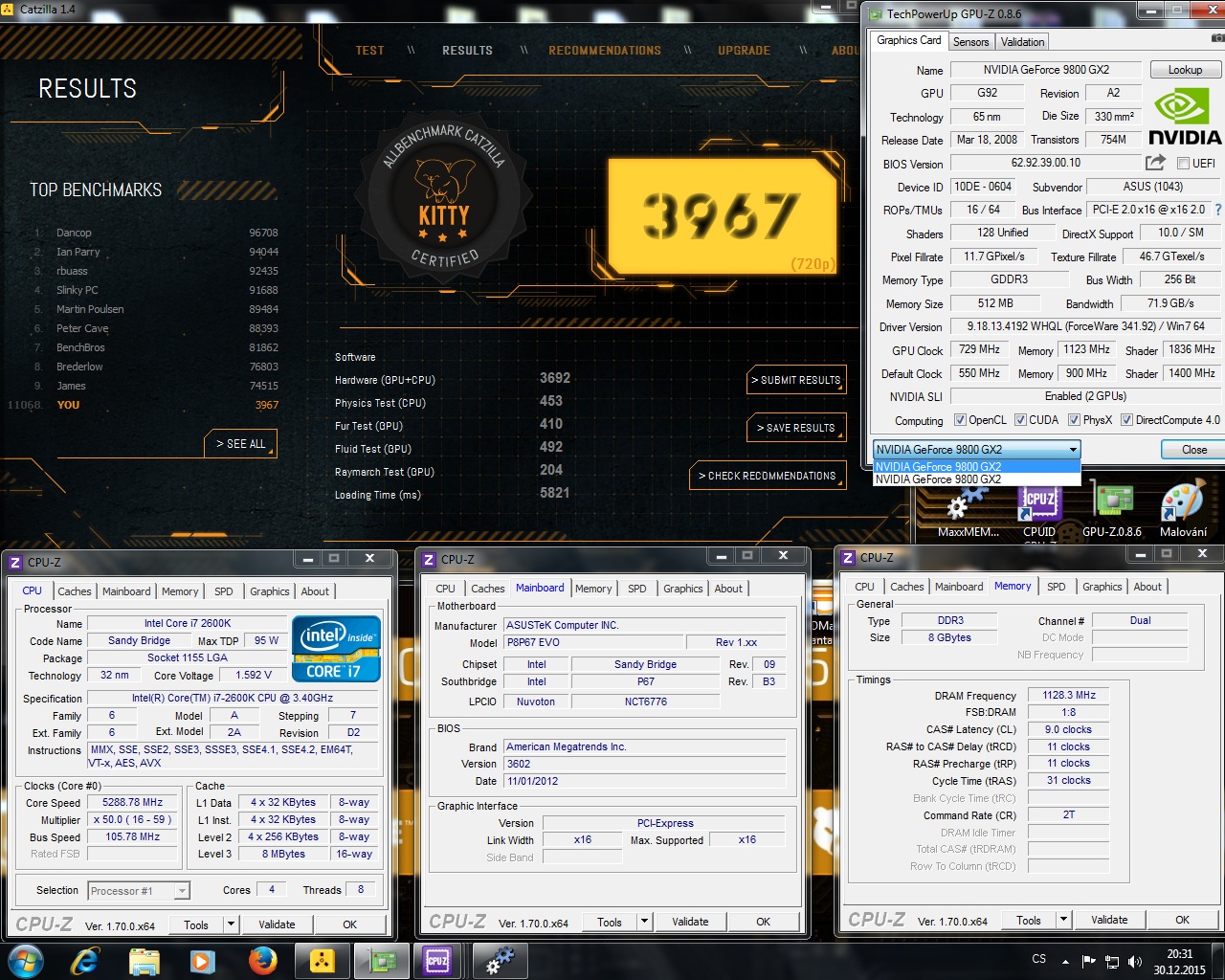1225x980 pixels.
Task: Open SPD tab in the Mainboard CPU-Z window
Action: (x=637, y=589)
